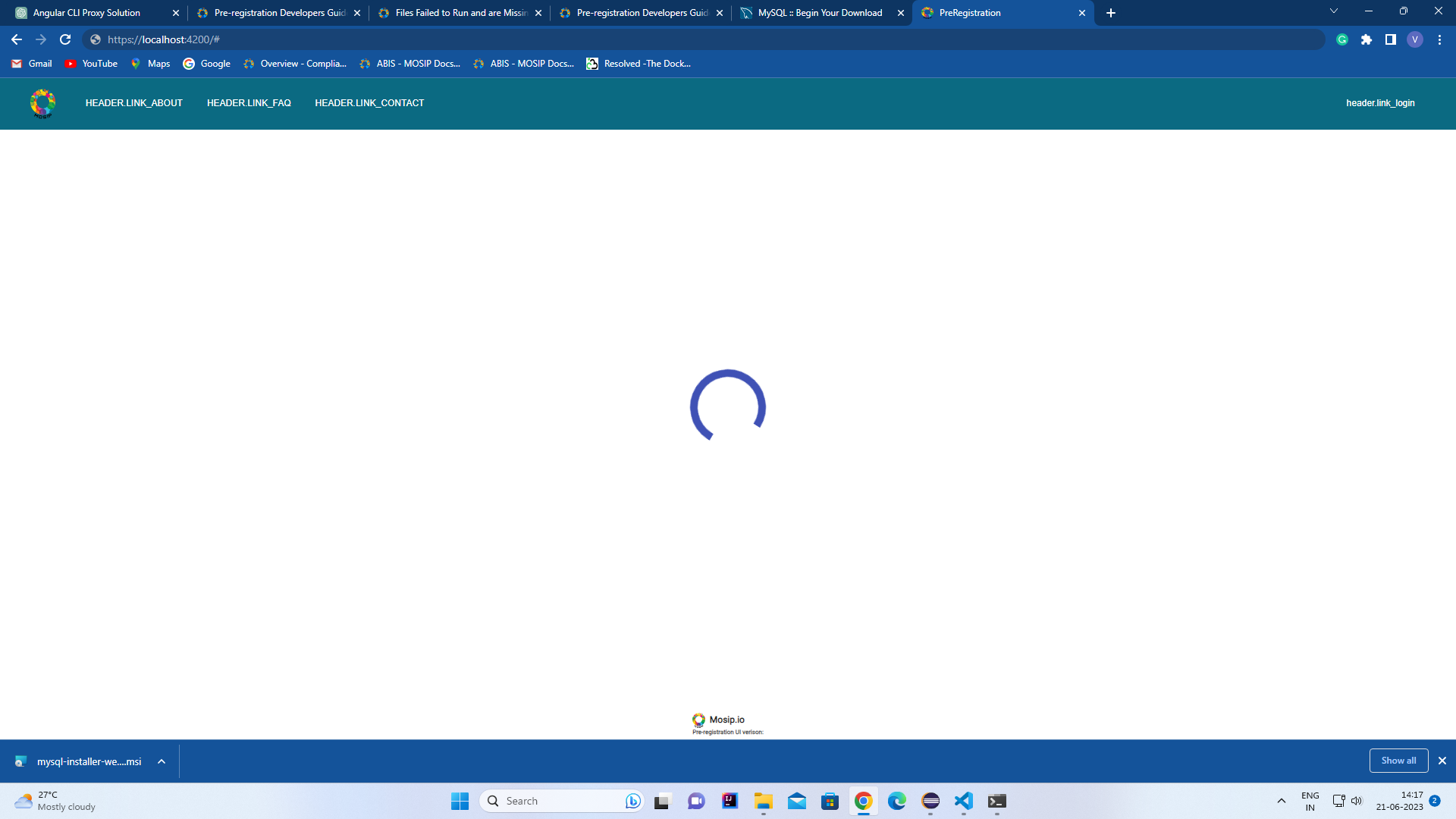Image resolution: width=1456 pixels, height=819 pixels.
Task: Switch to Angular CLI Proxy Solution tab
Action: click(87, 13)
